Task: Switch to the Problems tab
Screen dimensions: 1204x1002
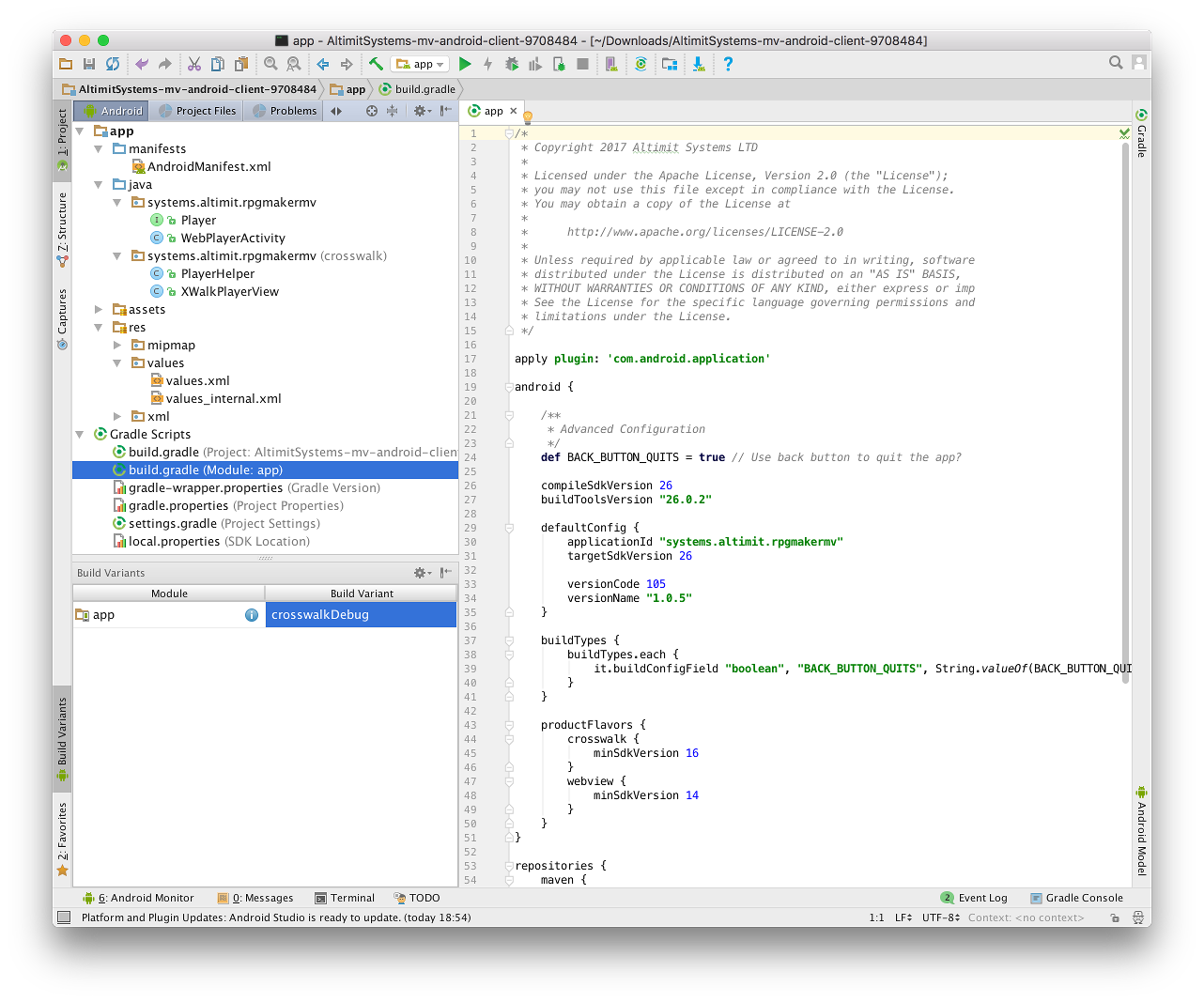Action: (285, 111)
